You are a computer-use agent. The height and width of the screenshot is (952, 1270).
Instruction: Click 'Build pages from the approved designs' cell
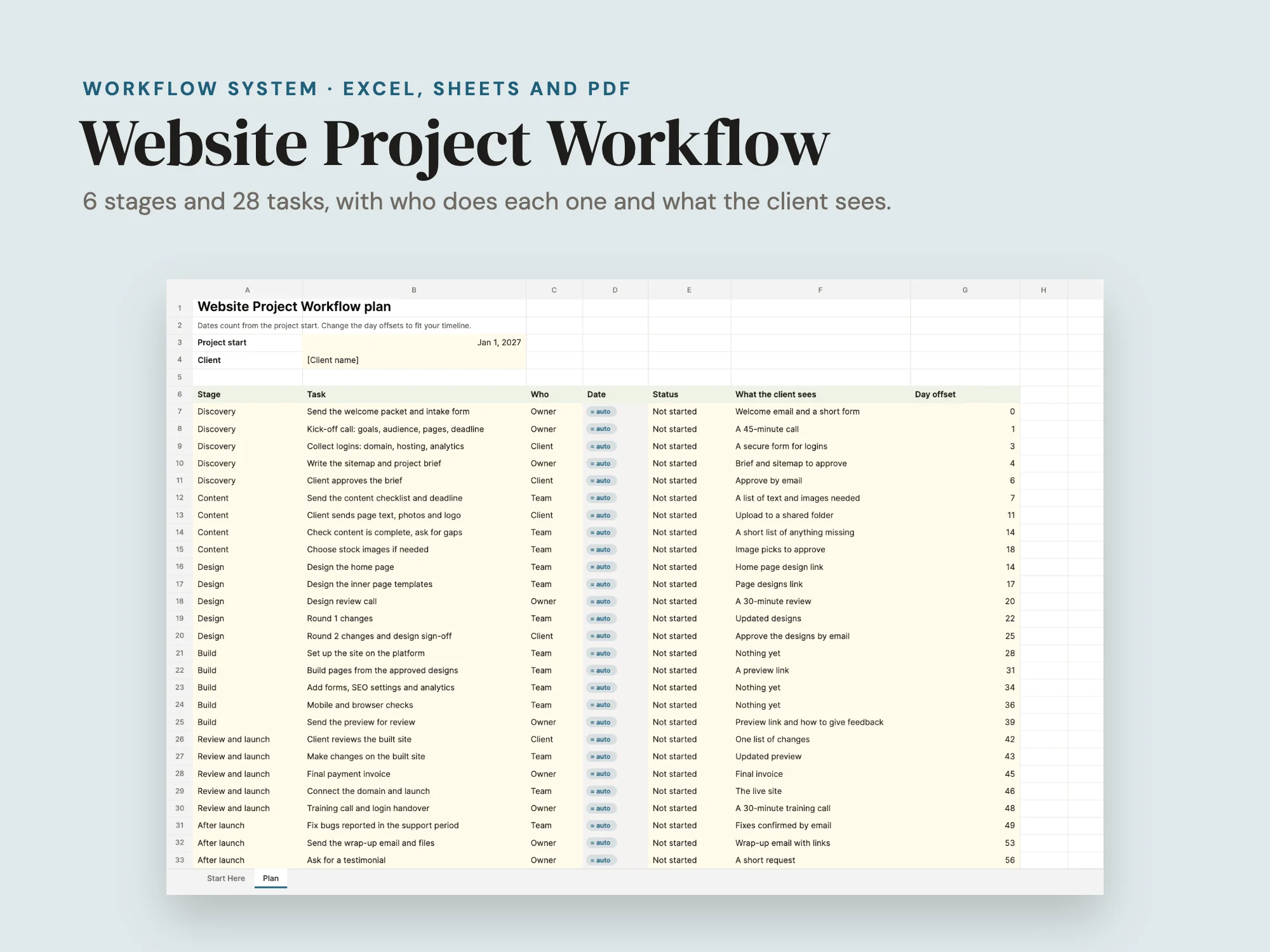click(414, 670)
